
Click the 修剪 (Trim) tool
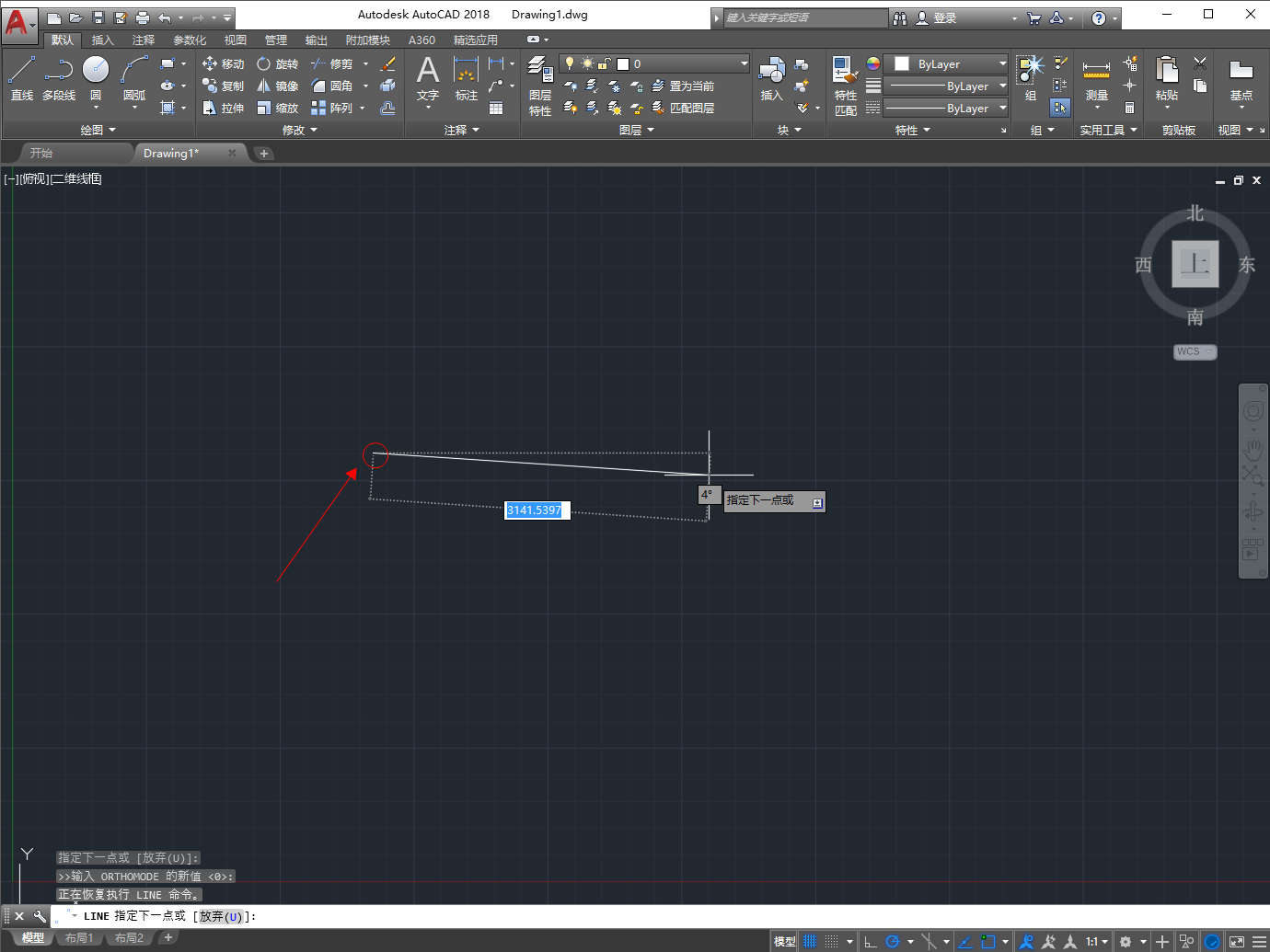[331, 63]
